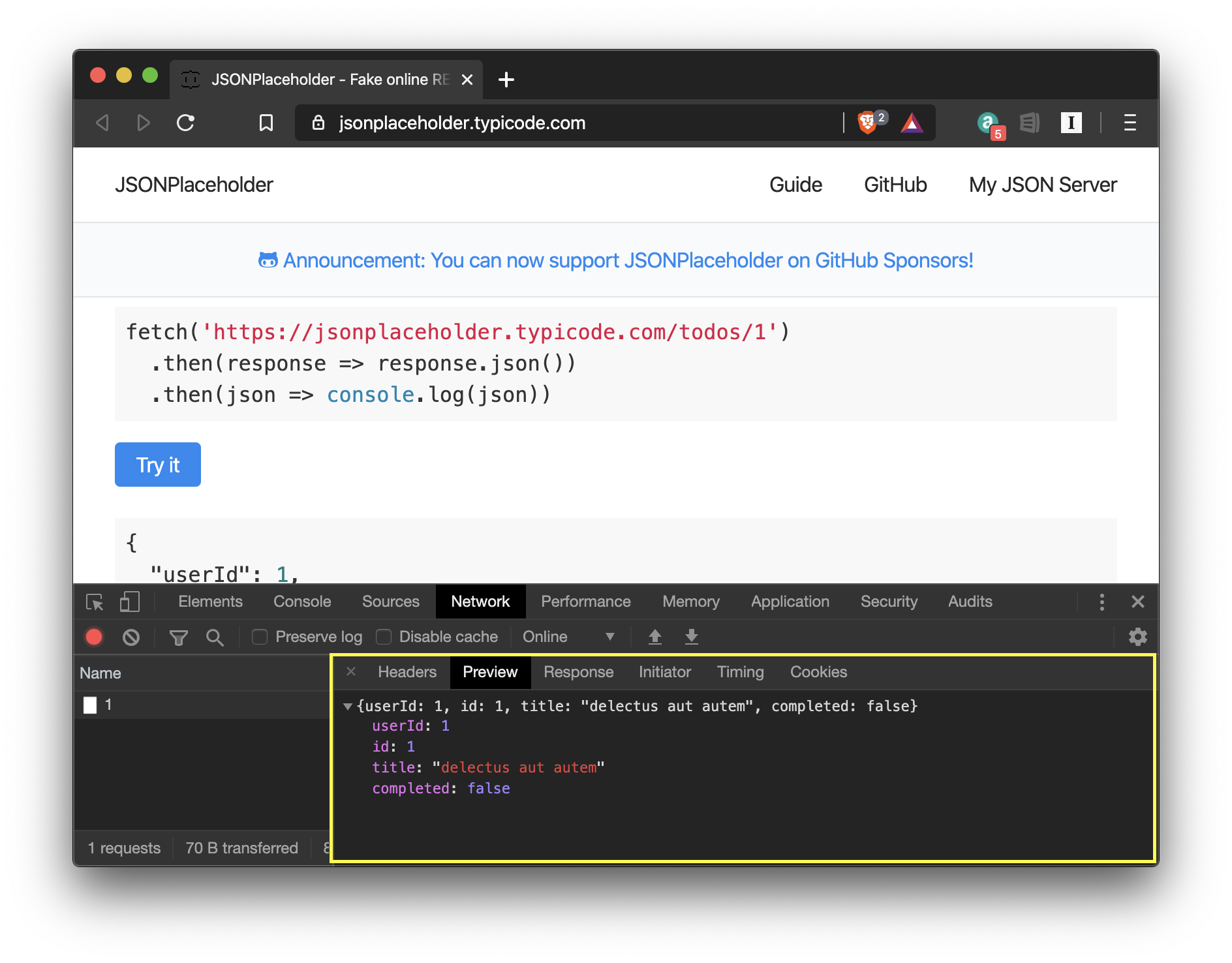
Task: Check the Disable cache option
Action: click(384, 637)
